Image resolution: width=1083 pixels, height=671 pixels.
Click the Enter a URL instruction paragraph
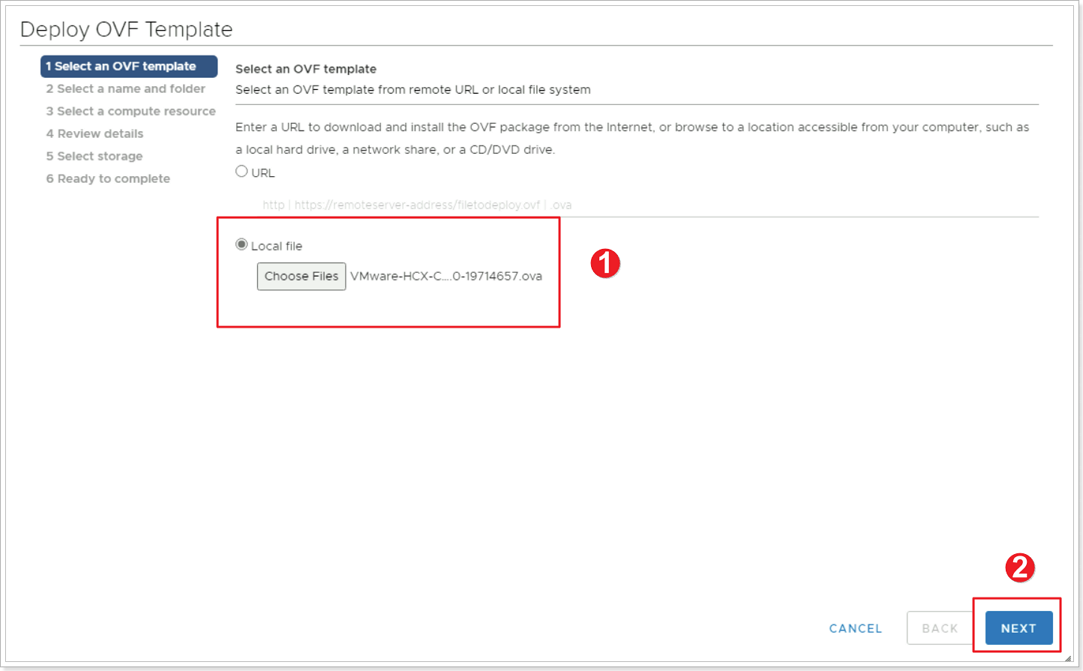coord(631,138)
